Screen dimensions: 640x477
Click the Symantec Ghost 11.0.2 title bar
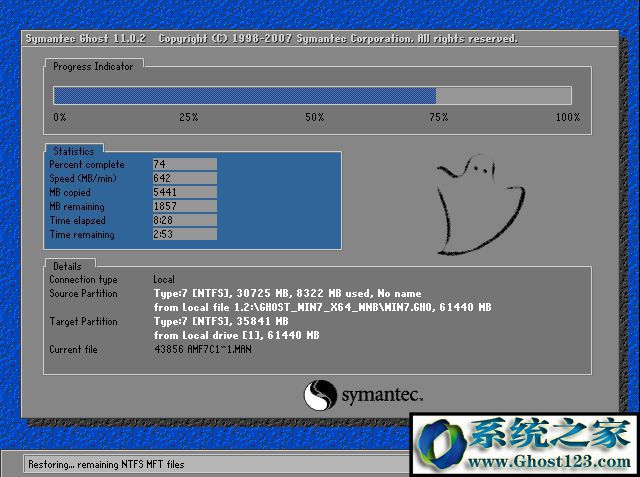[320, 39]
